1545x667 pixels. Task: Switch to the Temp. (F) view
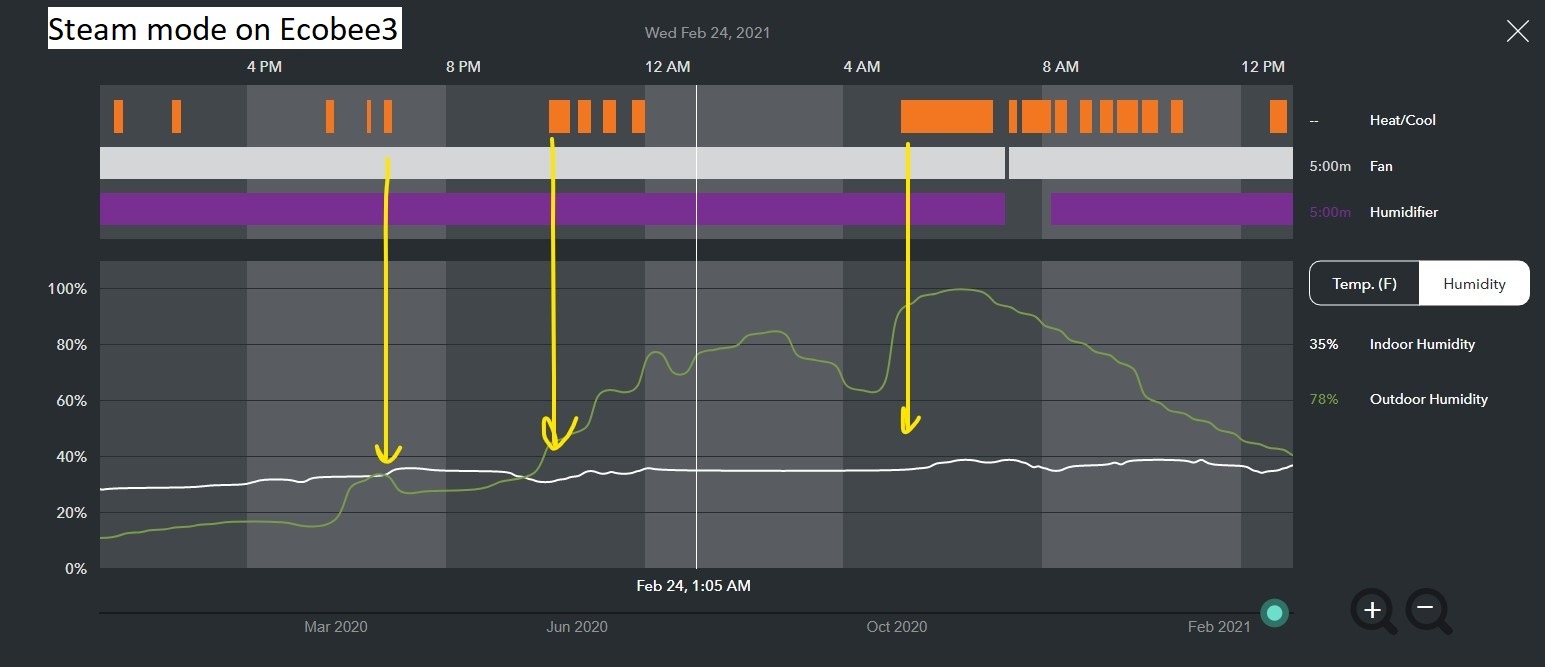tap(1364, 284)
